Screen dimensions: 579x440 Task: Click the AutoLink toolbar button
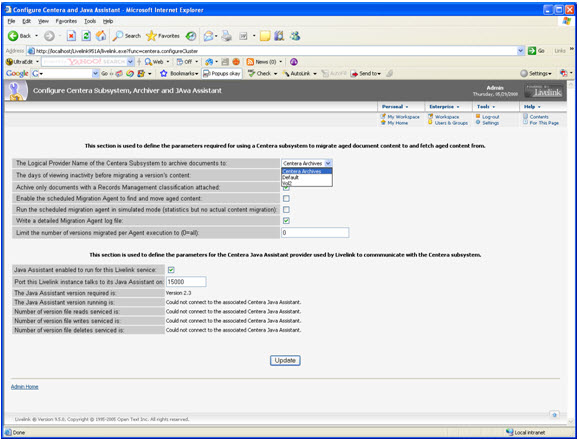[x=297, y=73]
